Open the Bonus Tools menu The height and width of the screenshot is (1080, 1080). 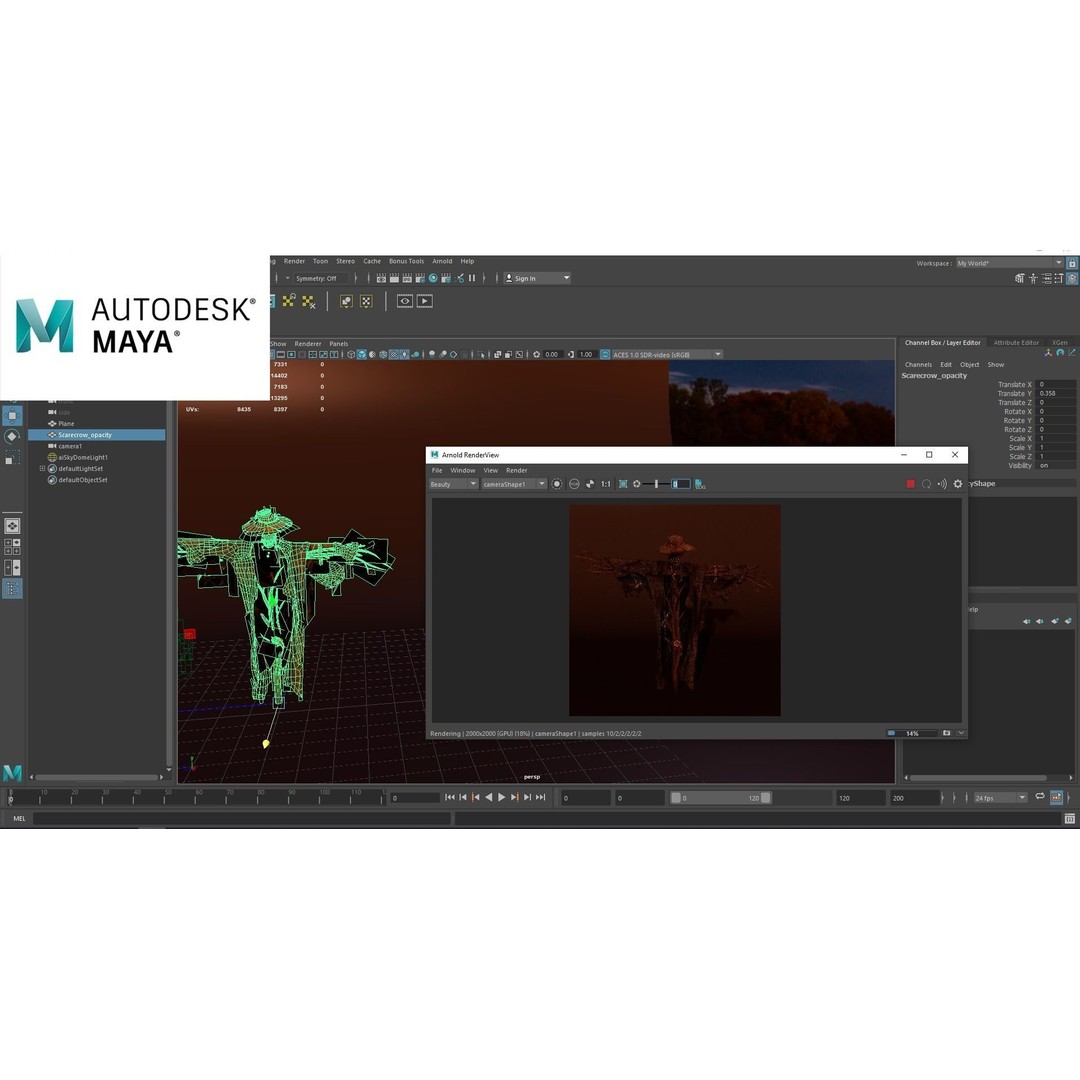click(406, 261)
